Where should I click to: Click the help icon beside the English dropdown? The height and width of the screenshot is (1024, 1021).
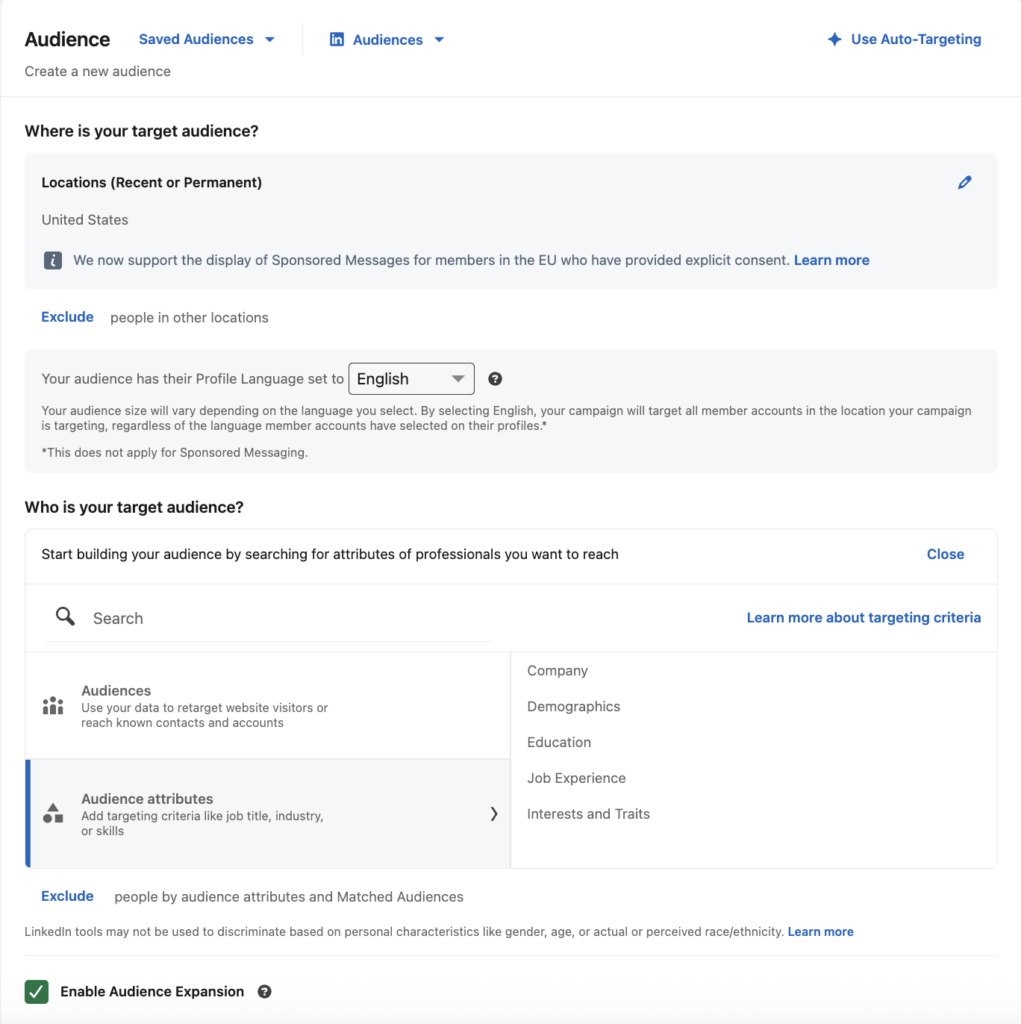point(495,379)
